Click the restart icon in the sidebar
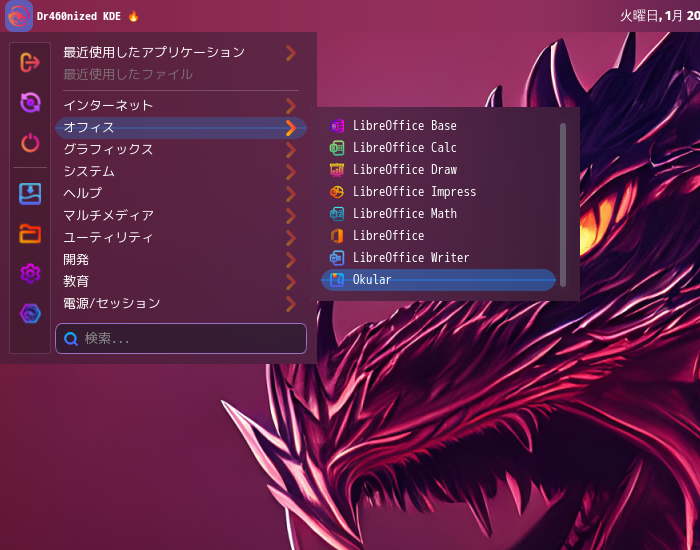 click(30, 102)
